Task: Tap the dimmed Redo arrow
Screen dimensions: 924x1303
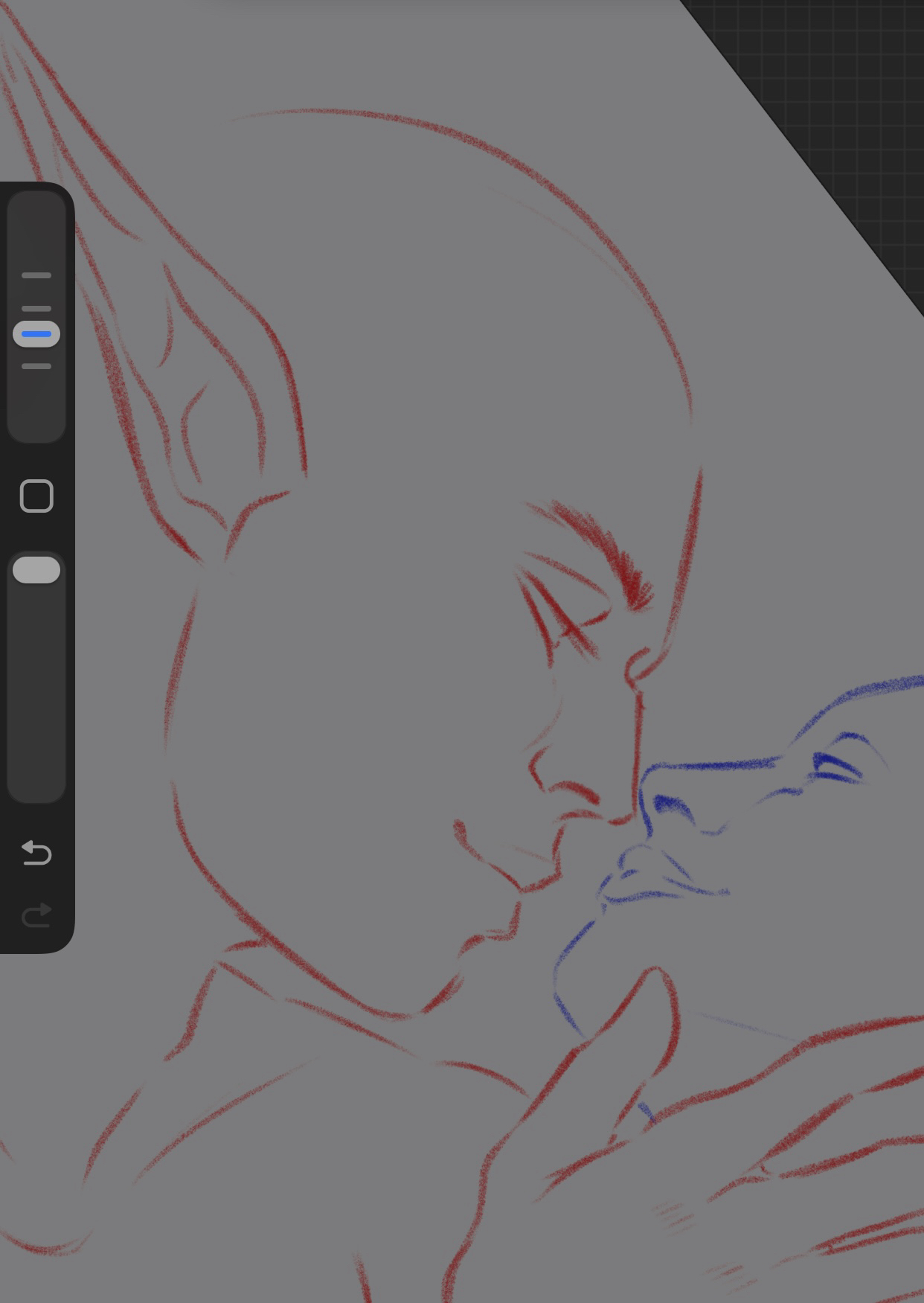Action: coord(36,915)
